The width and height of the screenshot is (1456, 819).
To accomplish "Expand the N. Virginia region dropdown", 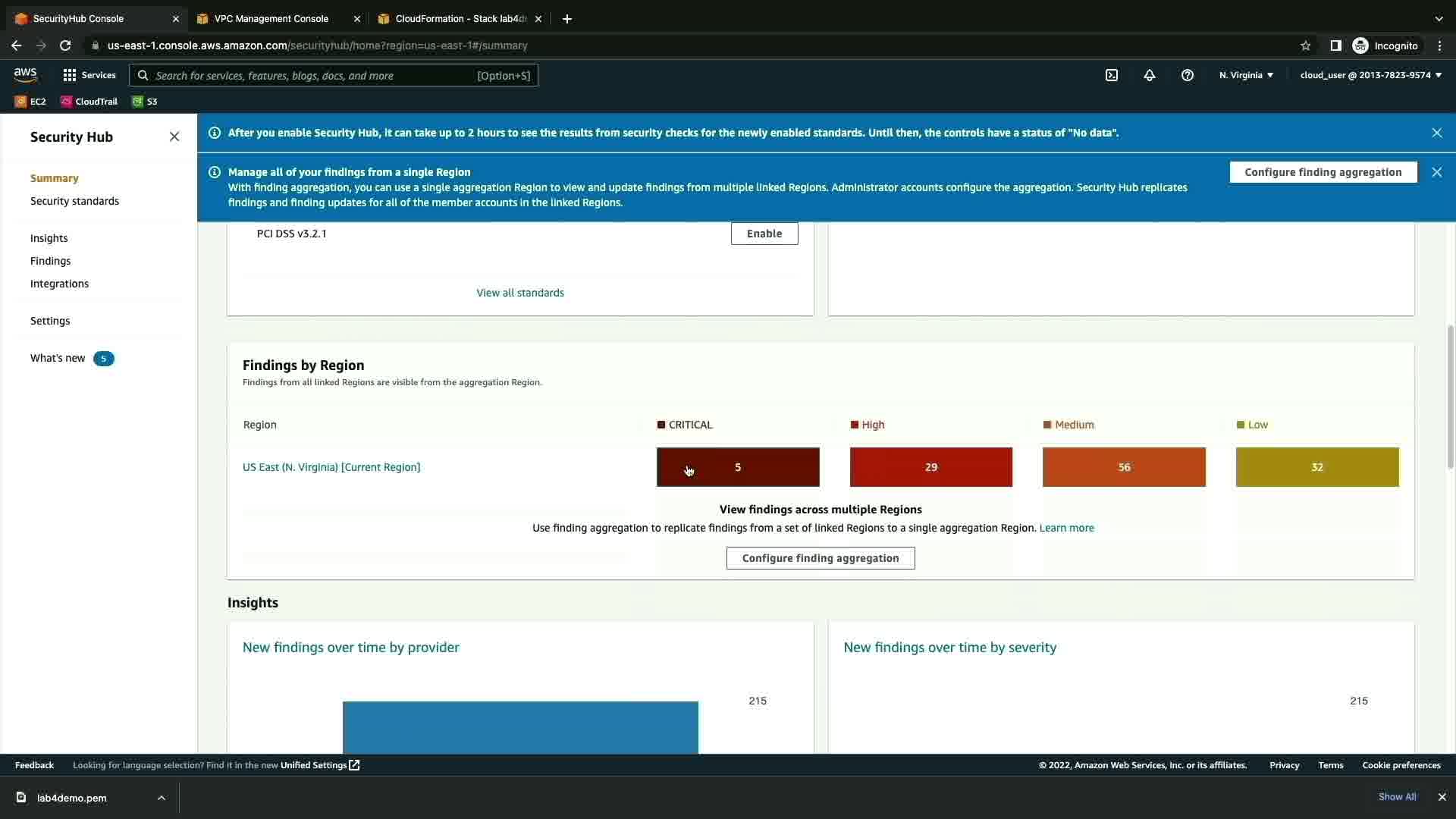I will pyautogui.click(x=1246, y=75).
